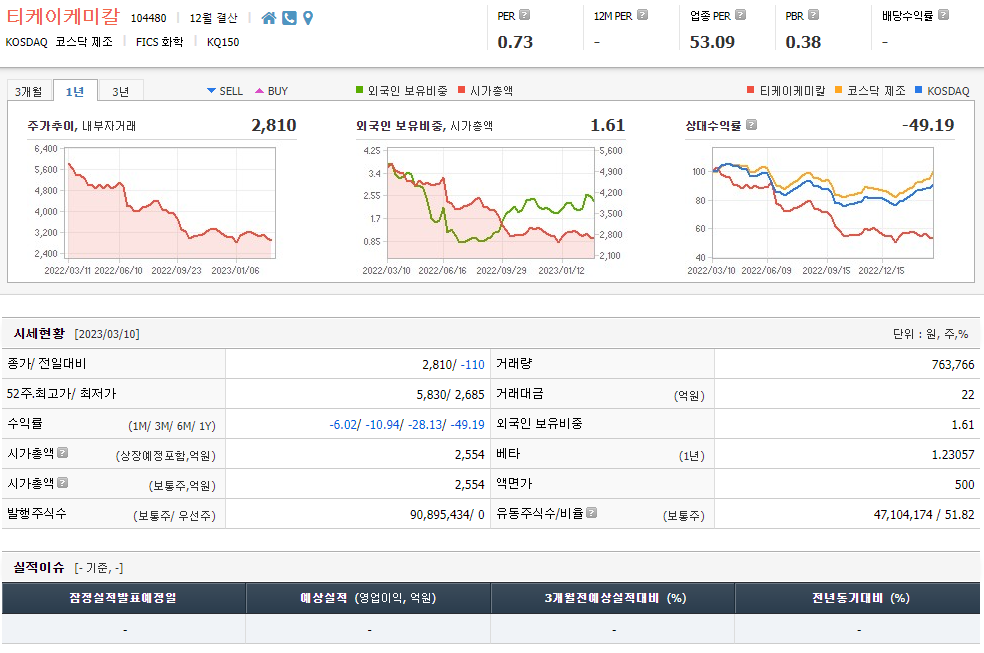Click the 상대수익률 comparison chart
This screenshot has width=984, height=653.
(x=823, y=203)
